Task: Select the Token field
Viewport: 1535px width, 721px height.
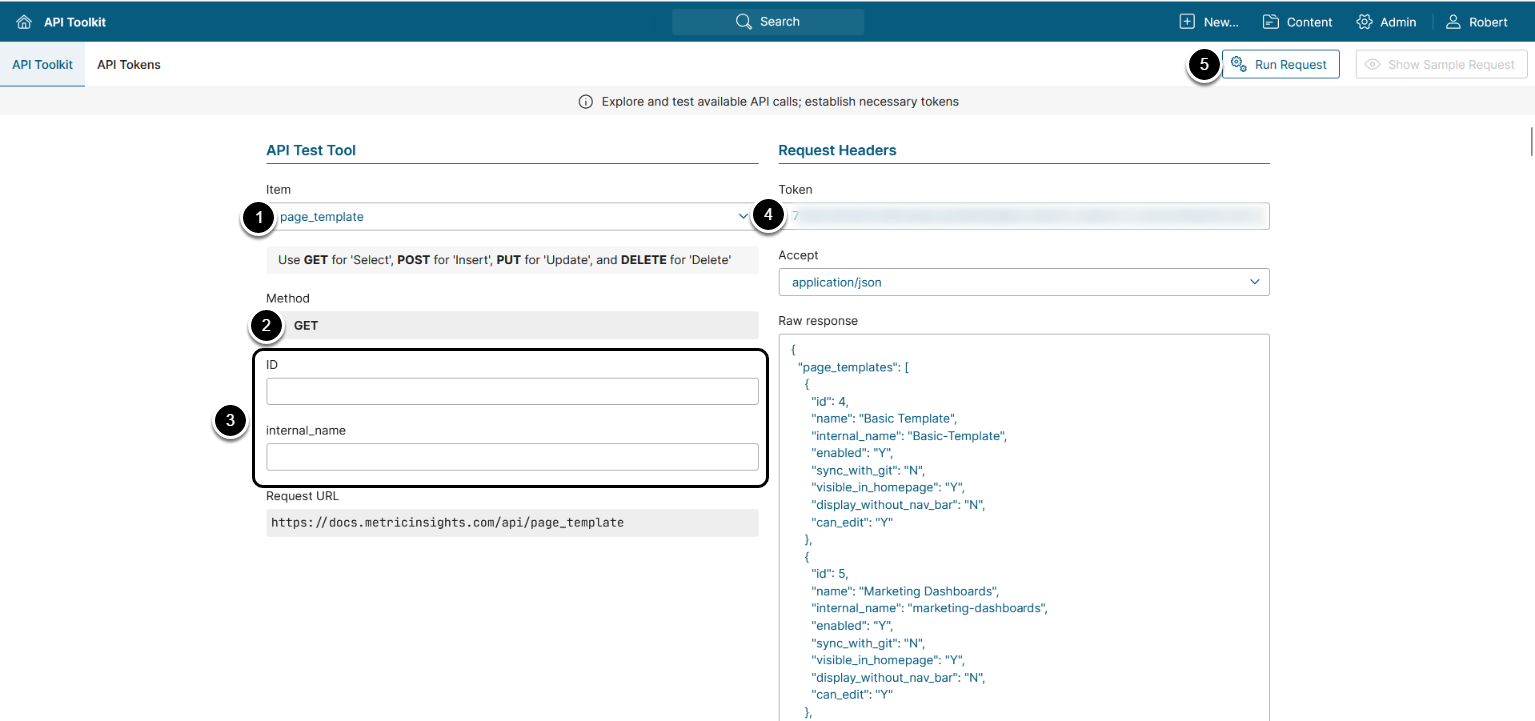Action: click(x=1024, y=216)
